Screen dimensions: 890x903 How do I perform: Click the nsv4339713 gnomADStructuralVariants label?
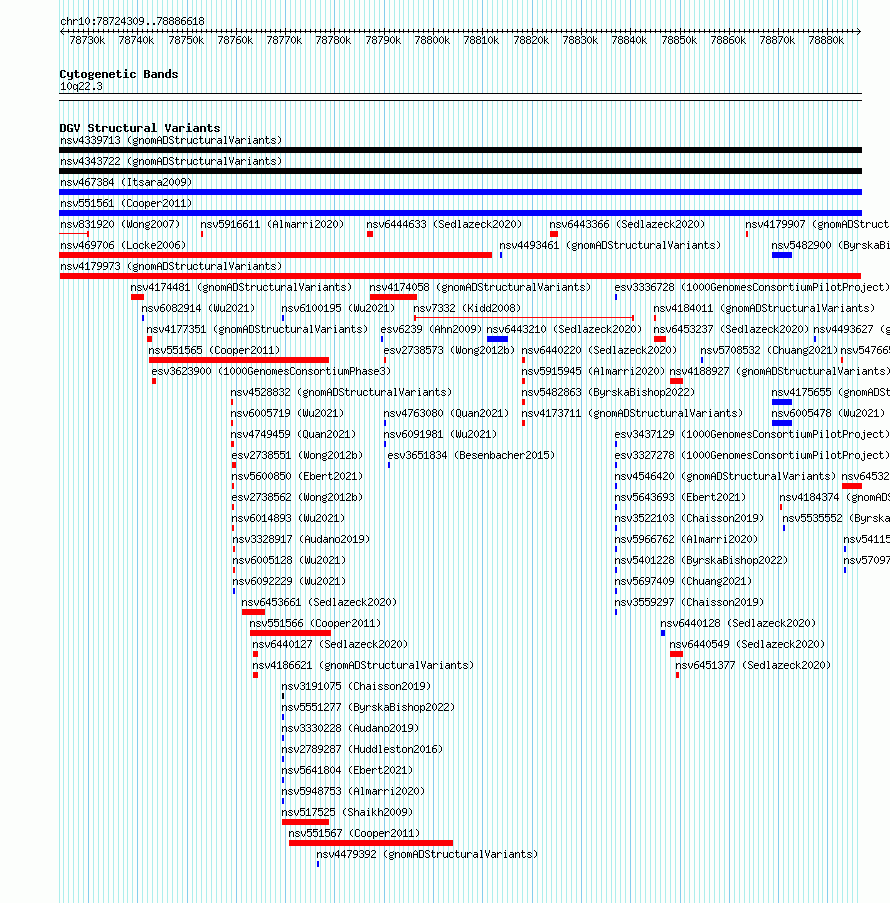point(171,141)
